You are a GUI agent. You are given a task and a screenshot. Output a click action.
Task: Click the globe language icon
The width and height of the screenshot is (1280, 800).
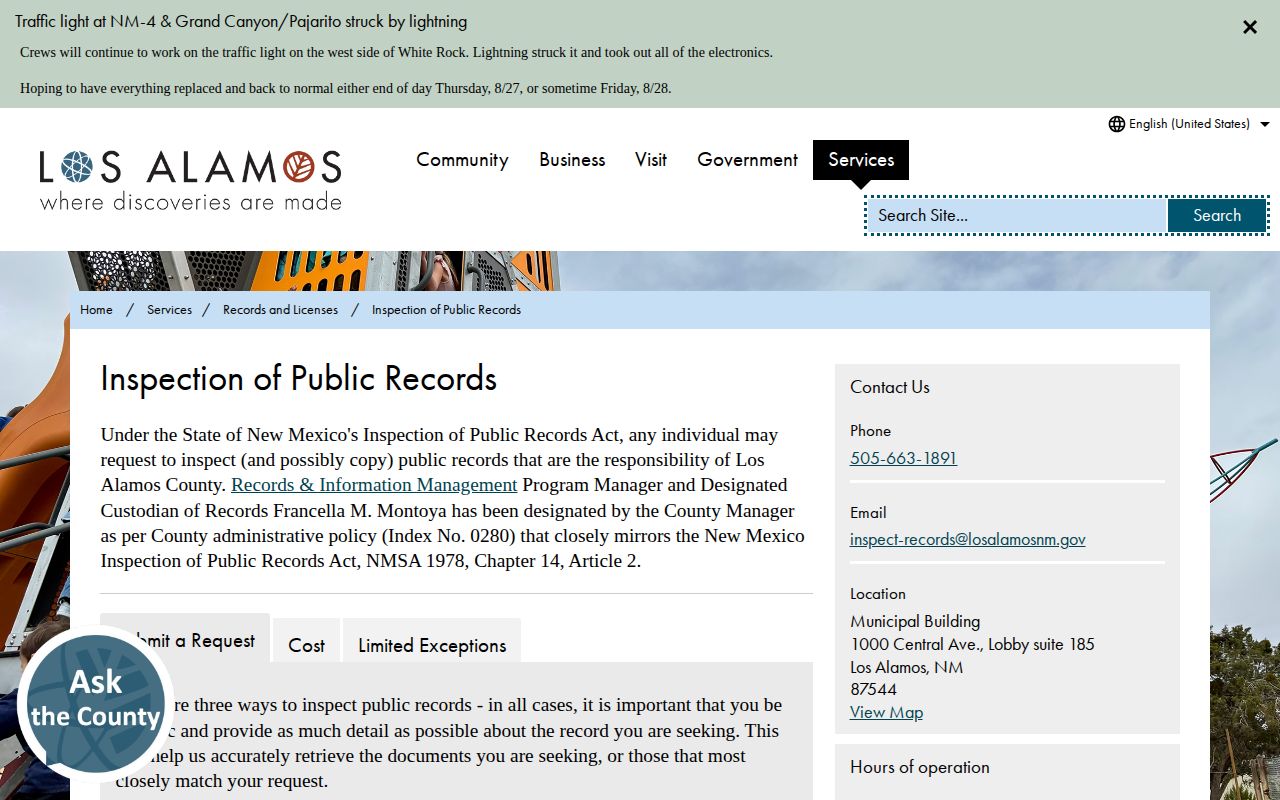pyautogui.click(x=1117, y=124)
